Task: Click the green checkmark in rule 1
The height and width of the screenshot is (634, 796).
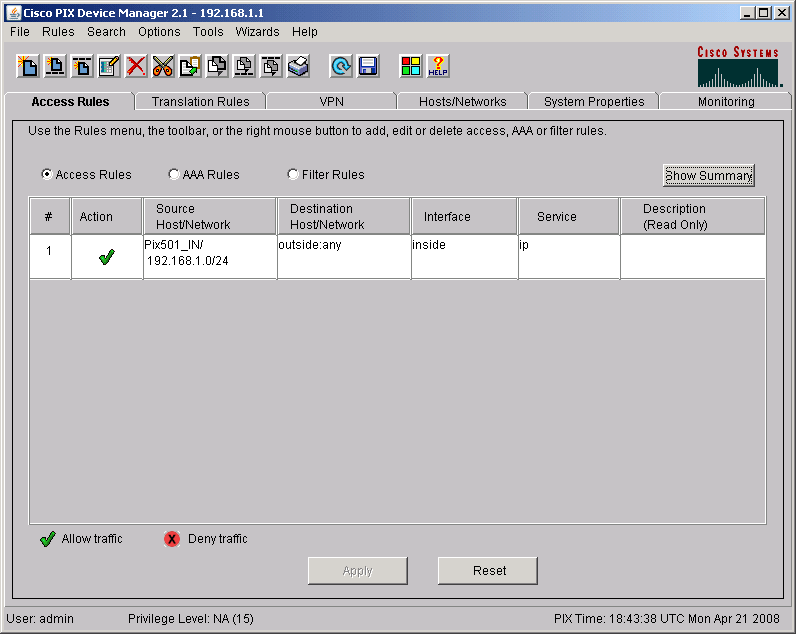Action: coord(107,257)
